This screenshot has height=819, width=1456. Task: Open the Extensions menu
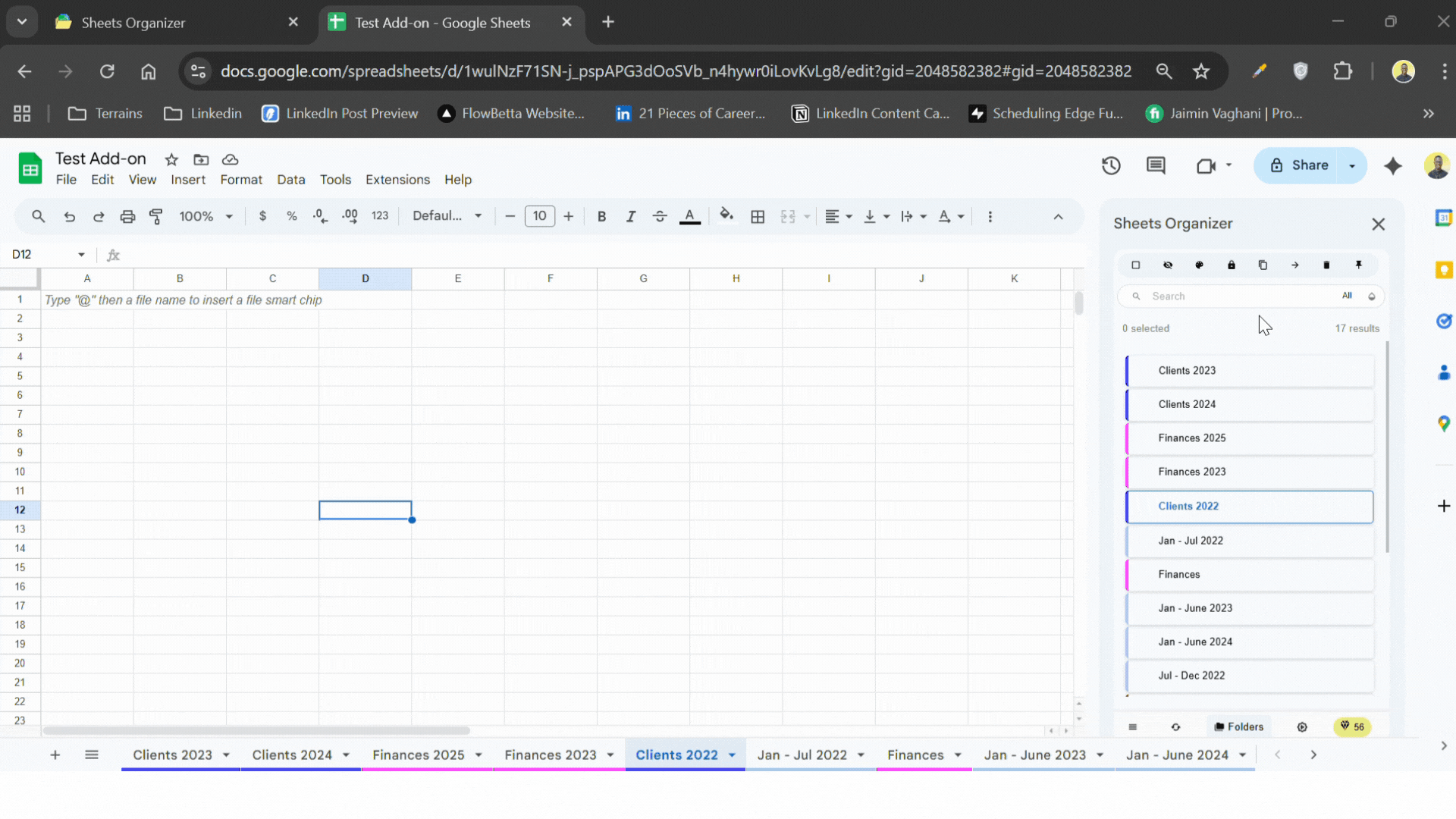coord(397,180)
